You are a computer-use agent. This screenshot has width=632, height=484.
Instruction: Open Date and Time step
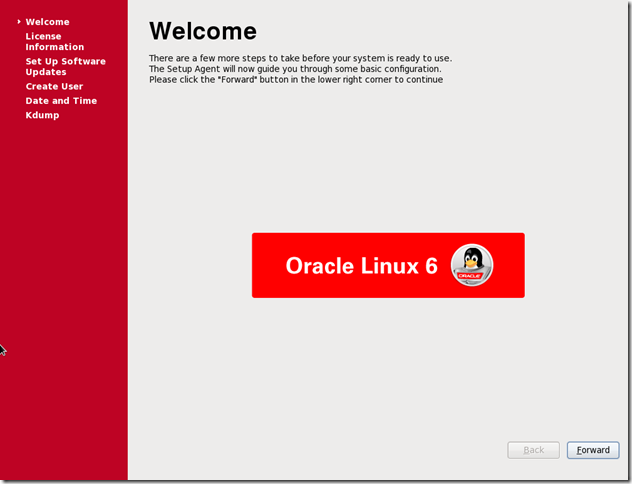pyautogui.click(x=61, y=101)
